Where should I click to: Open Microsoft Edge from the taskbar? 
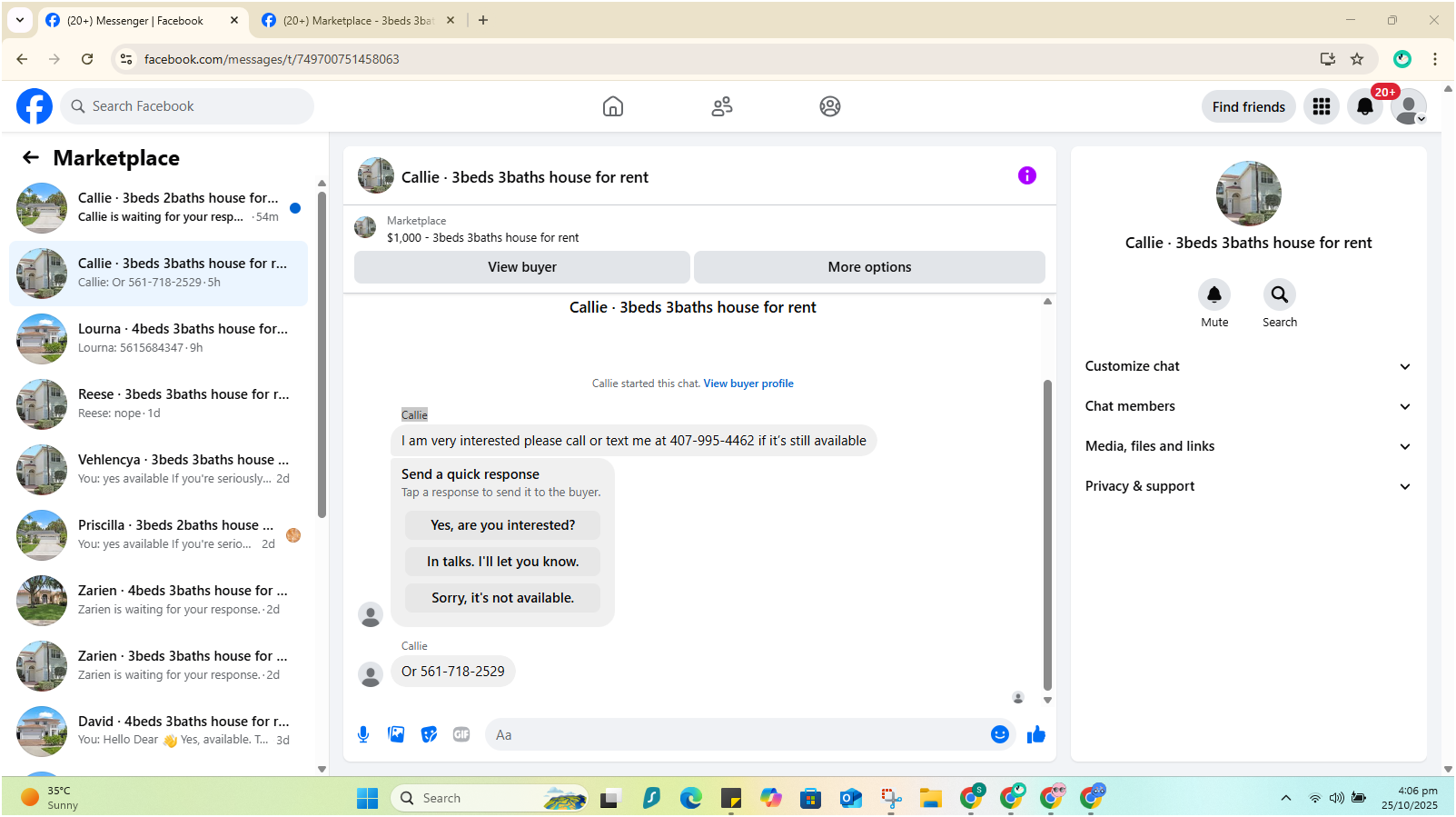691,798
